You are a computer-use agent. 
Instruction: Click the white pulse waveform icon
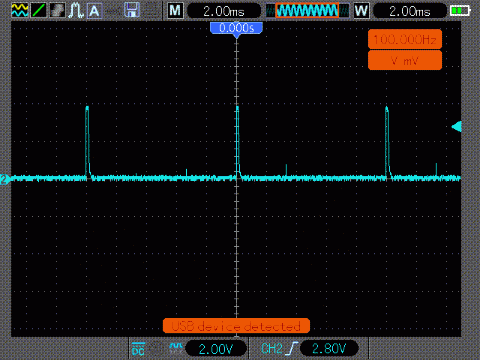point(76,11)
